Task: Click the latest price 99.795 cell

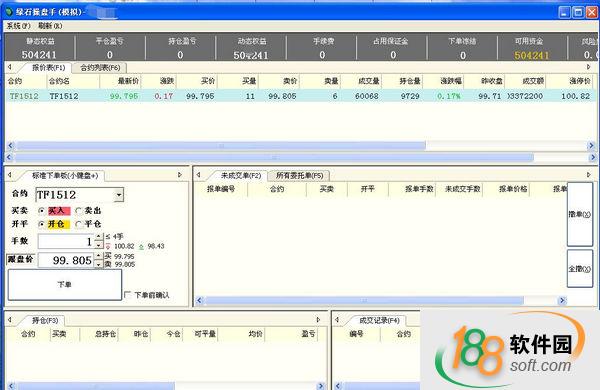Action: (x=124, y=96)
